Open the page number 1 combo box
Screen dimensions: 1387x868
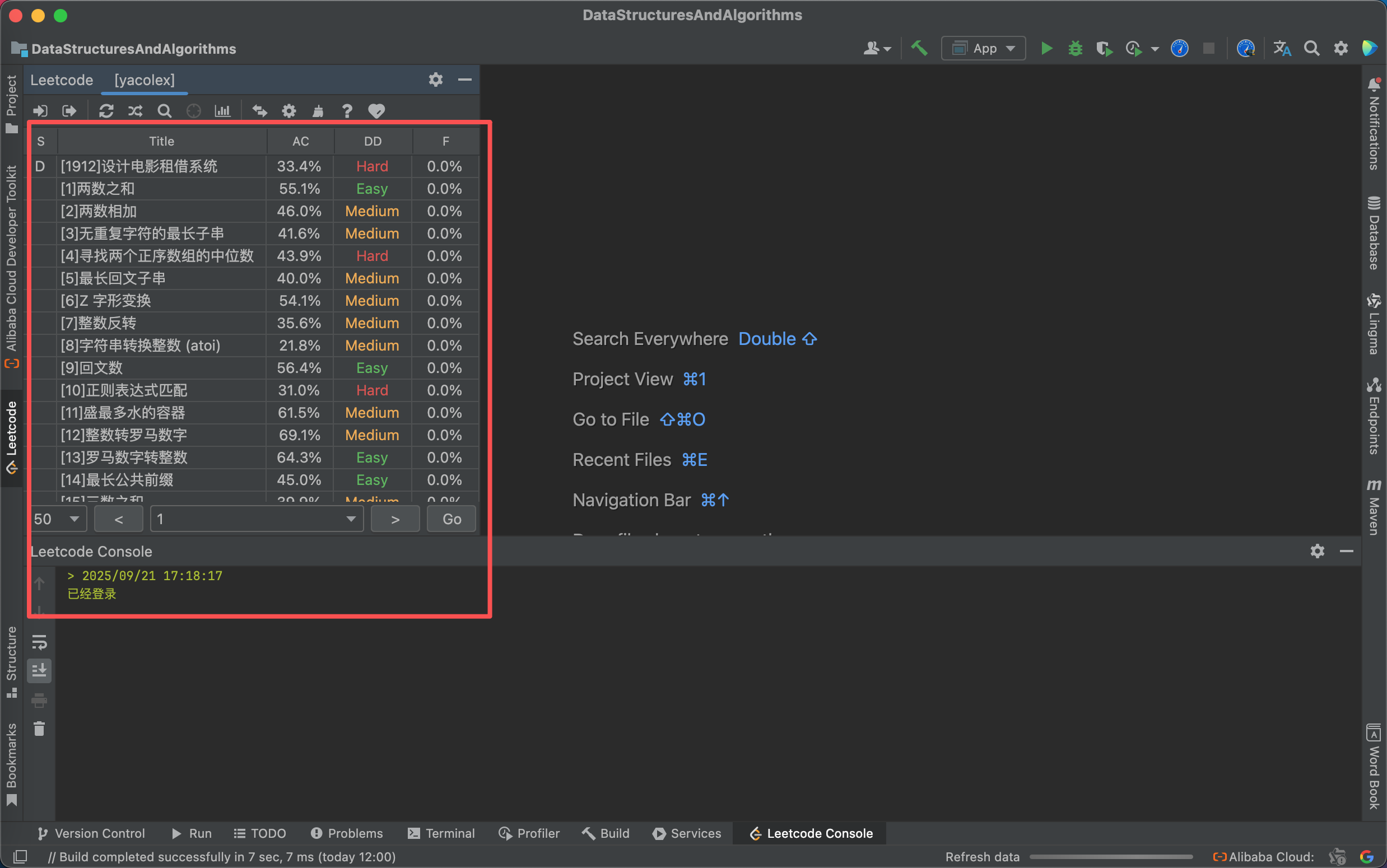click(257, 519)
